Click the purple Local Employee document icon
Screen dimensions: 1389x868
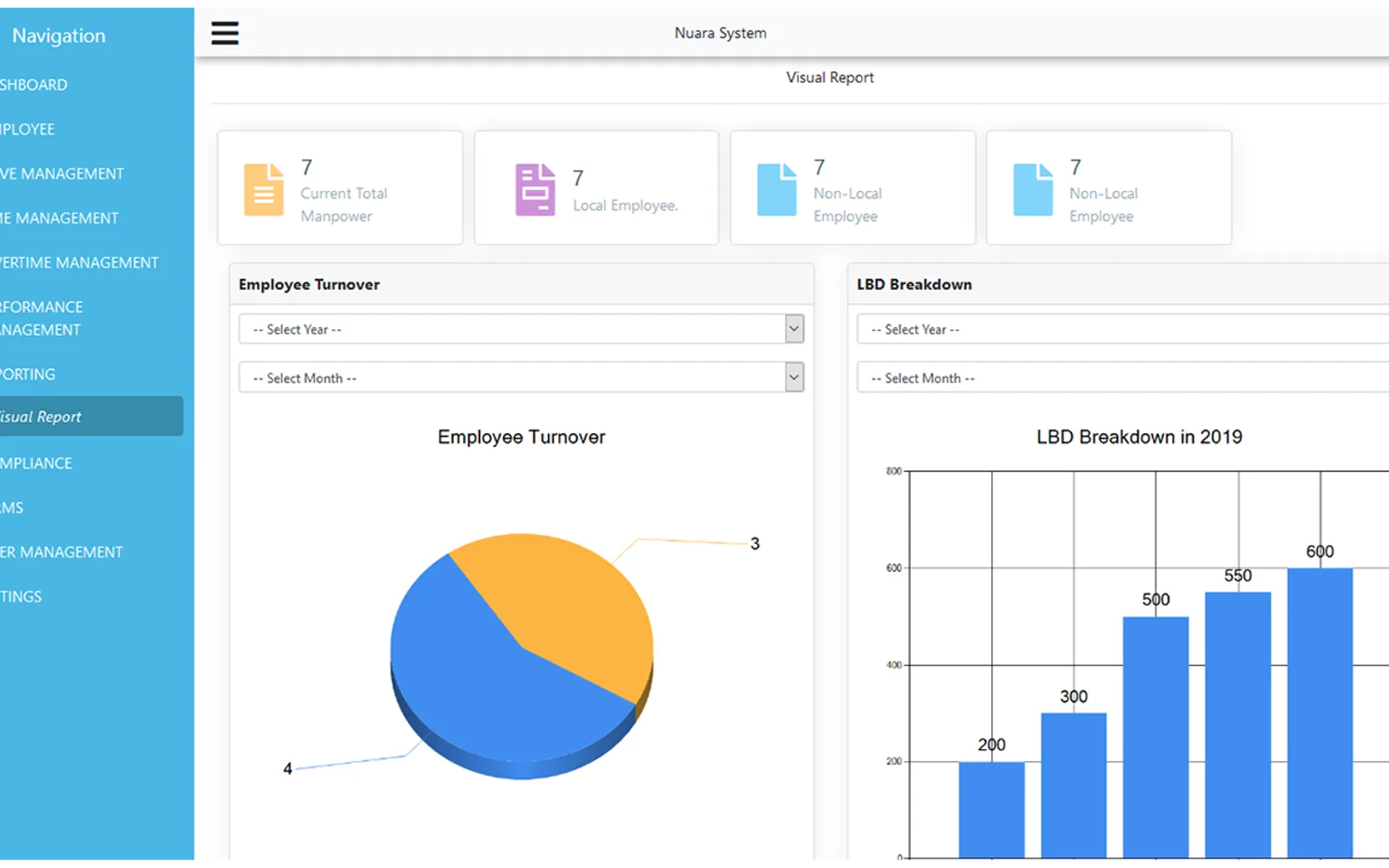click(x=535, y=189)
